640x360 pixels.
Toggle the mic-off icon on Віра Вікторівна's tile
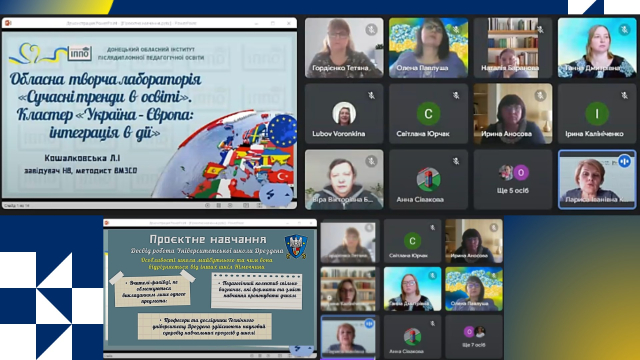[x=371, y=161]
